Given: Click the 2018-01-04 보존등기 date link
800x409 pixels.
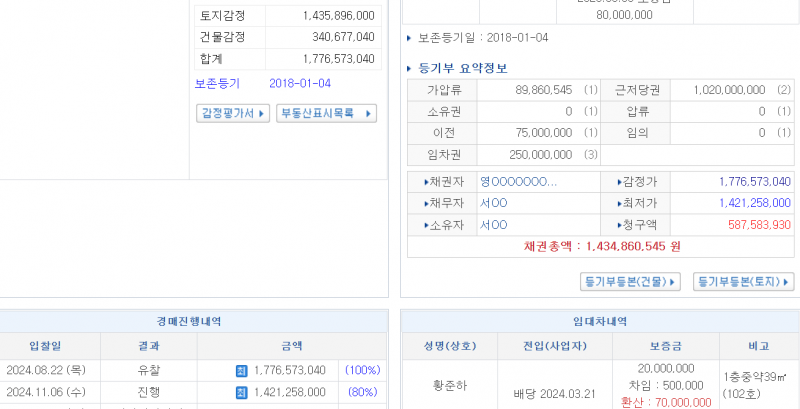Looking at the screenshot, I should (300, 83).
